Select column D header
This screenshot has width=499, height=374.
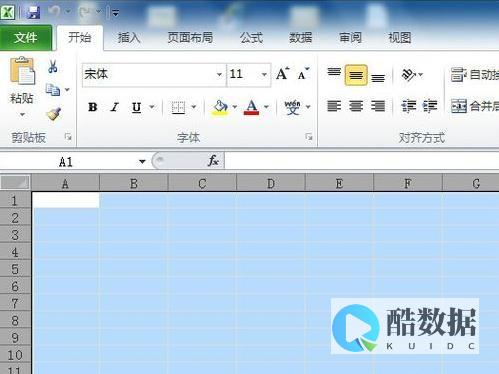click(x=271, y=183)
